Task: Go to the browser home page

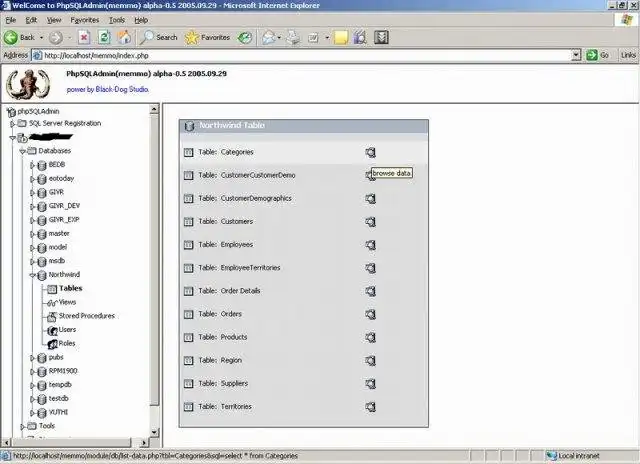Action: (124, 38)
